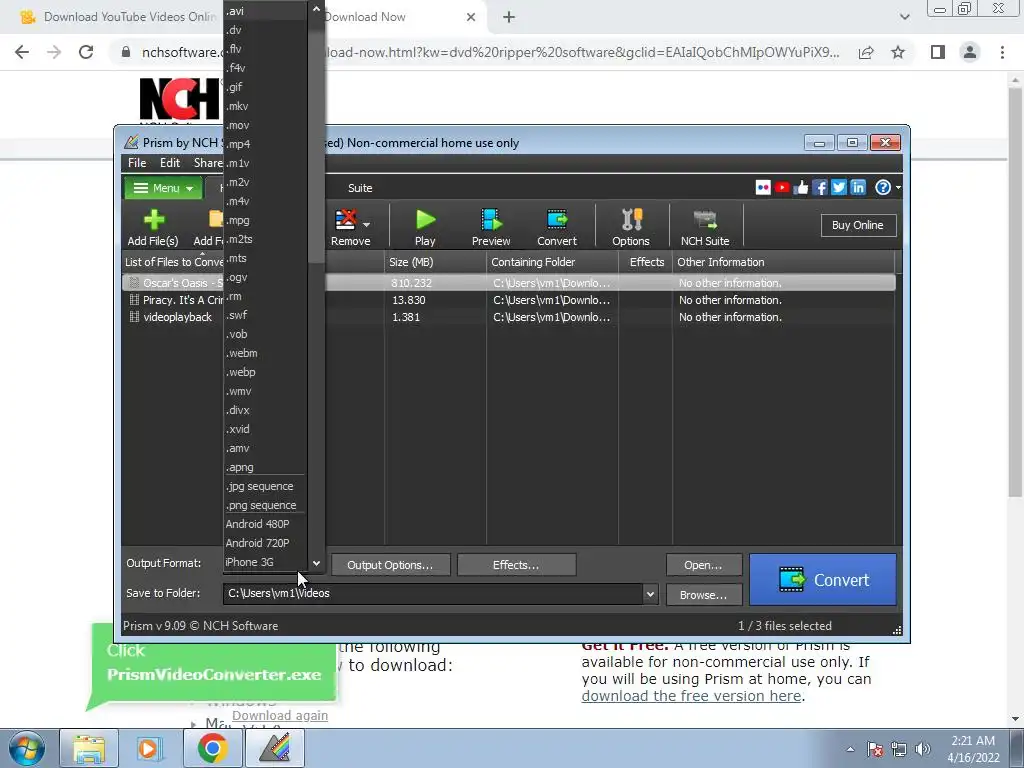The width and height of the screenshot is (1024, 768).
Task: Click Chrome share page icon
Action: (x=866, y=52)
